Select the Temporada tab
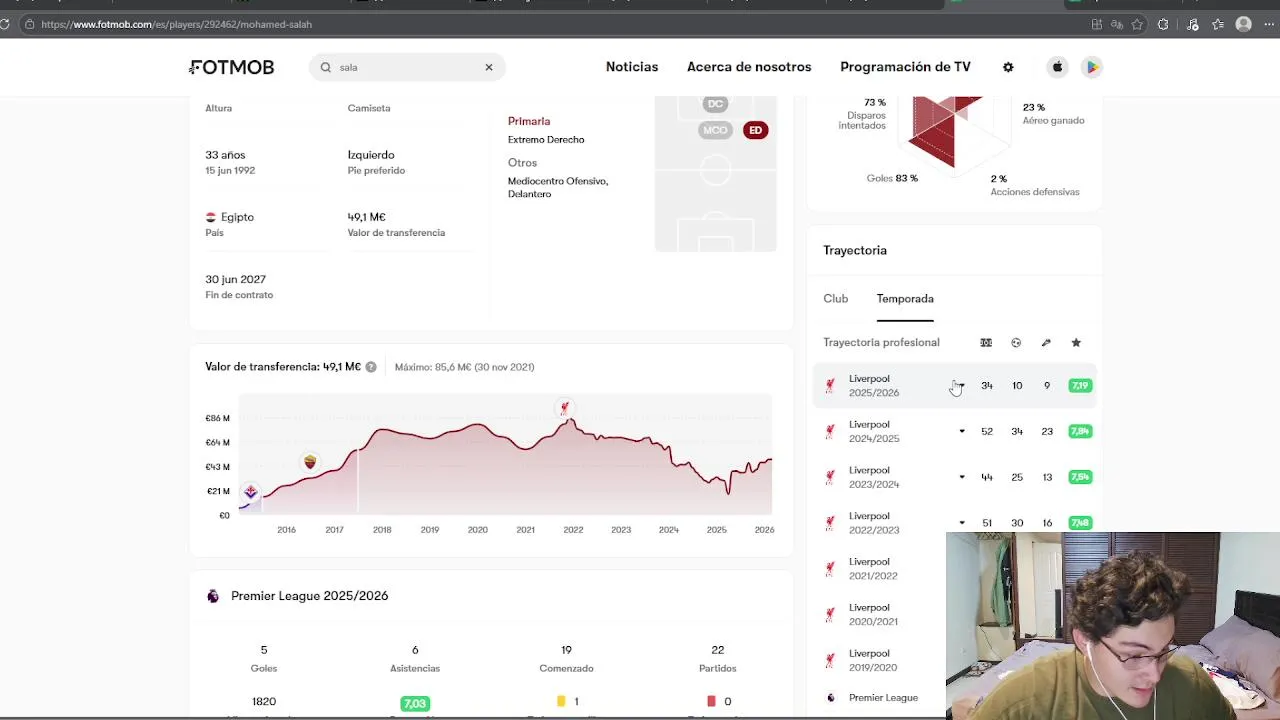The height and width of the screenshot is (720, 1280). tap(905, 299)
